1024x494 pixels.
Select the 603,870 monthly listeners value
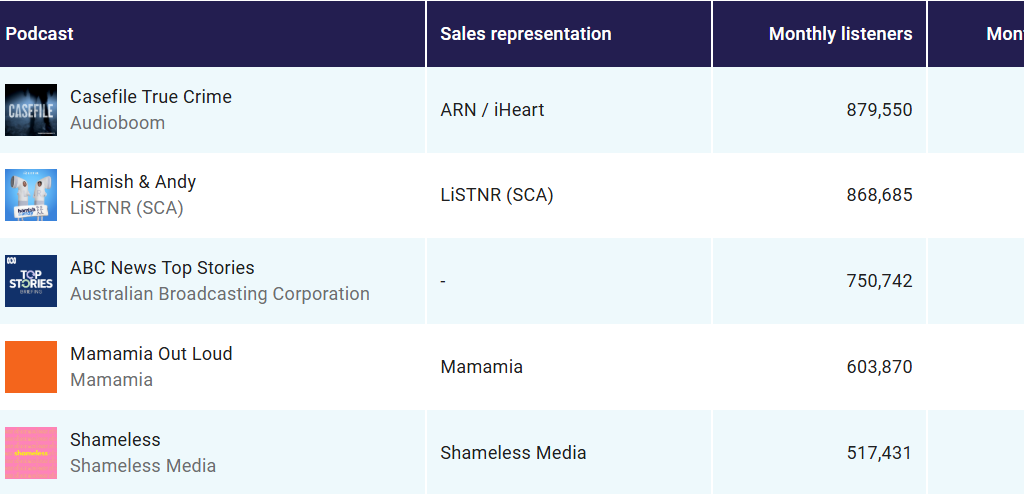click(x=879, y=367)
